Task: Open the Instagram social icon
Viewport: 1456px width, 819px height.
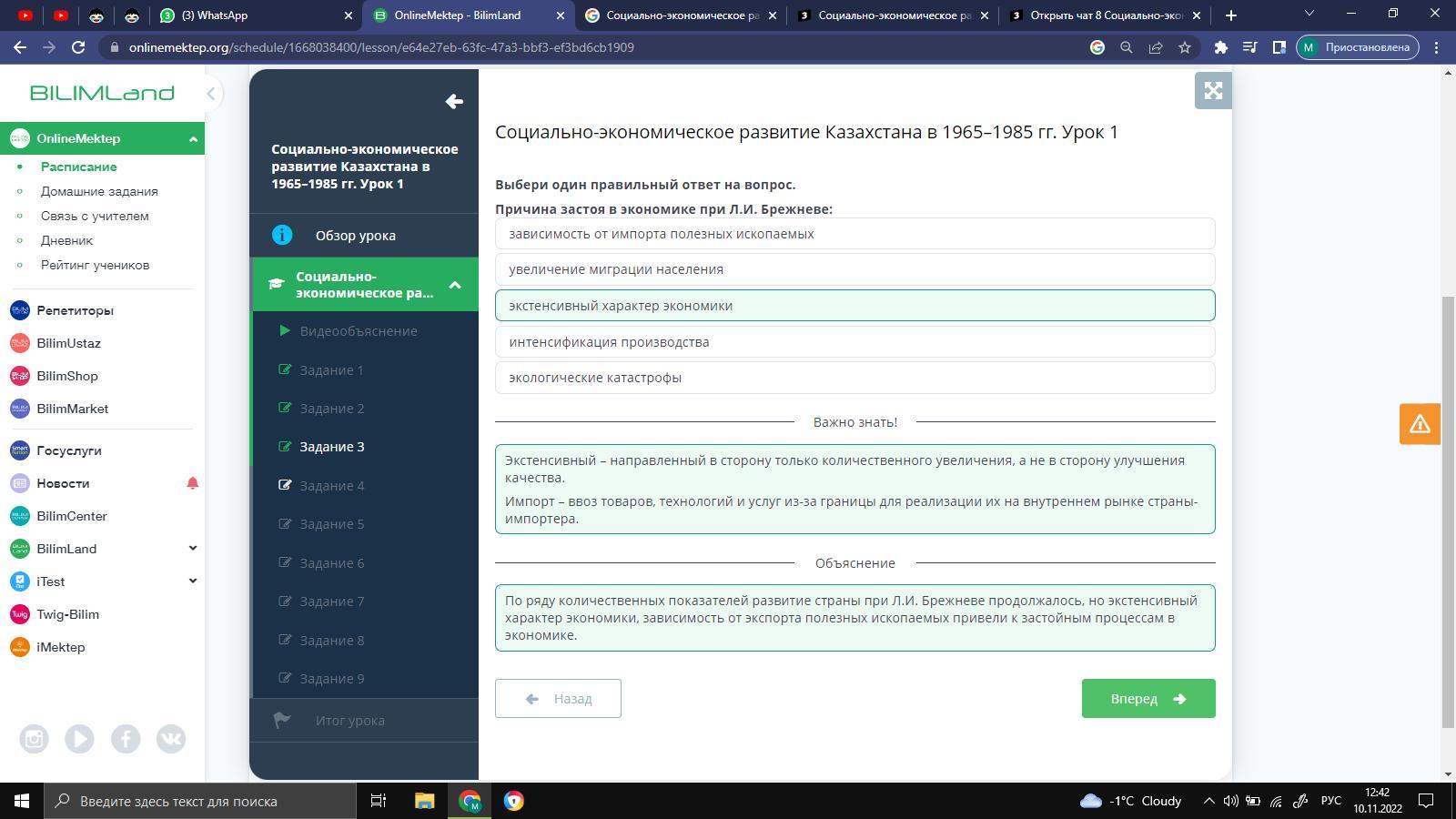Action: click(x=34, y=739)
